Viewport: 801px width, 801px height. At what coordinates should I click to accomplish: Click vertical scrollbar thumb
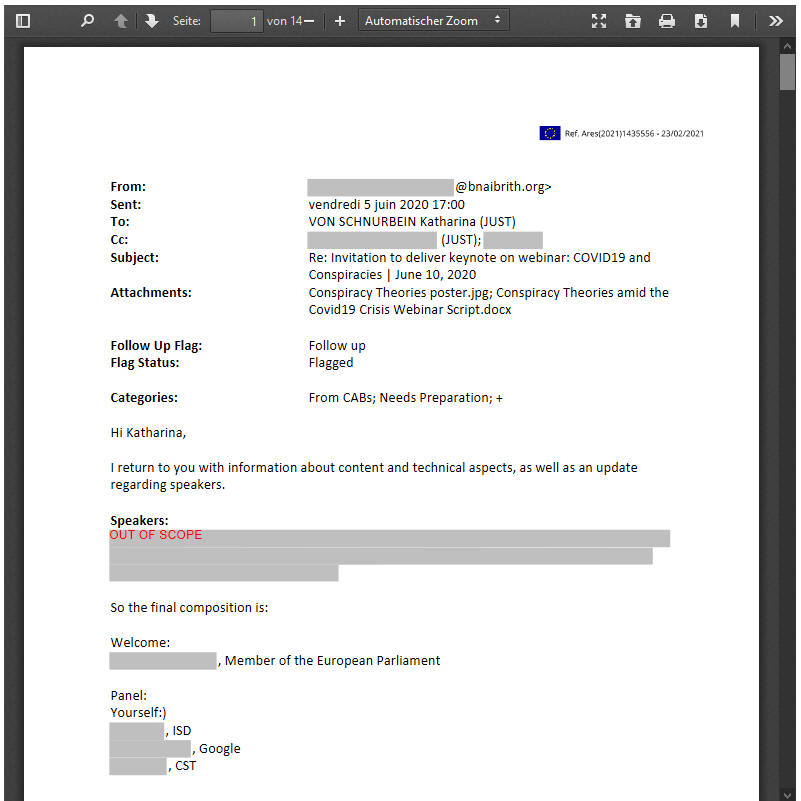pyautogui.click(x=787, y=72)
